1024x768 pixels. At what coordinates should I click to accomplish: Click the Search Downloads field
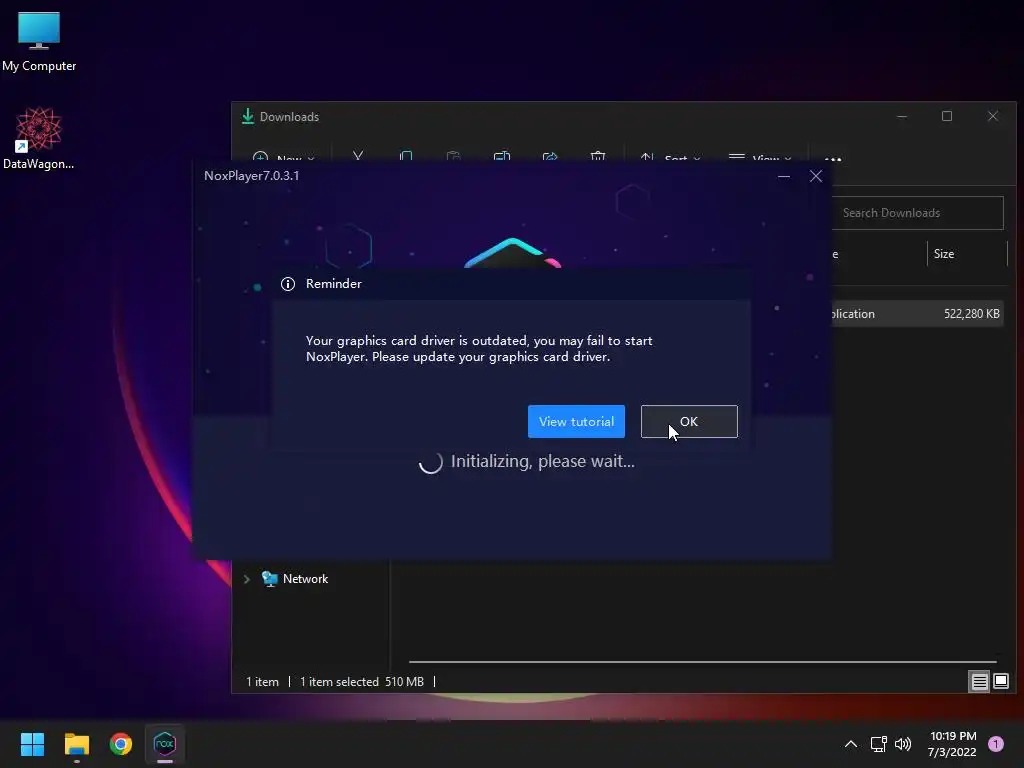918,213
